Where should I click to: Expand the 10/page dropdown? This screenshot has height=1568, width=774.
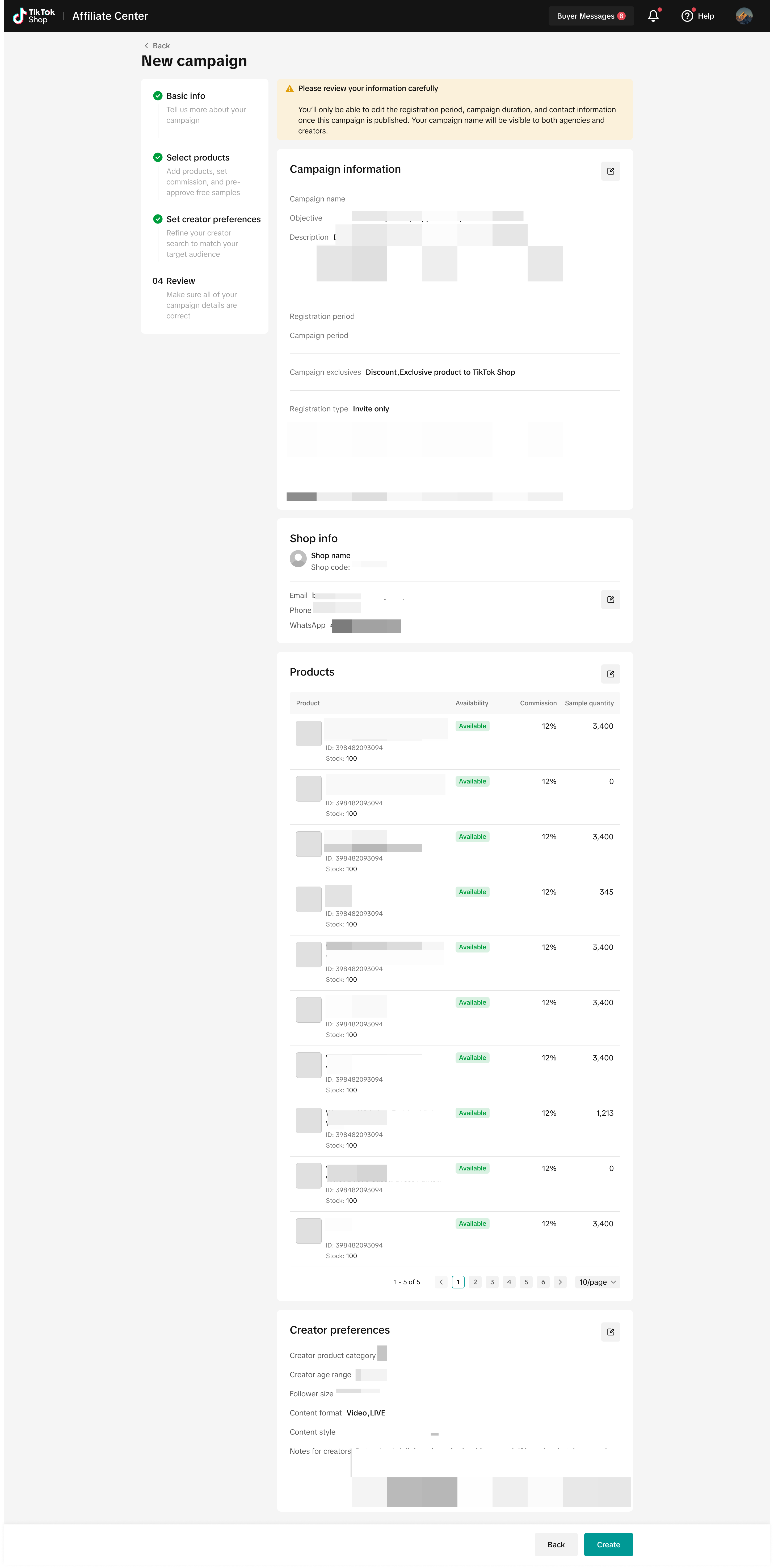coord(598,1282)
